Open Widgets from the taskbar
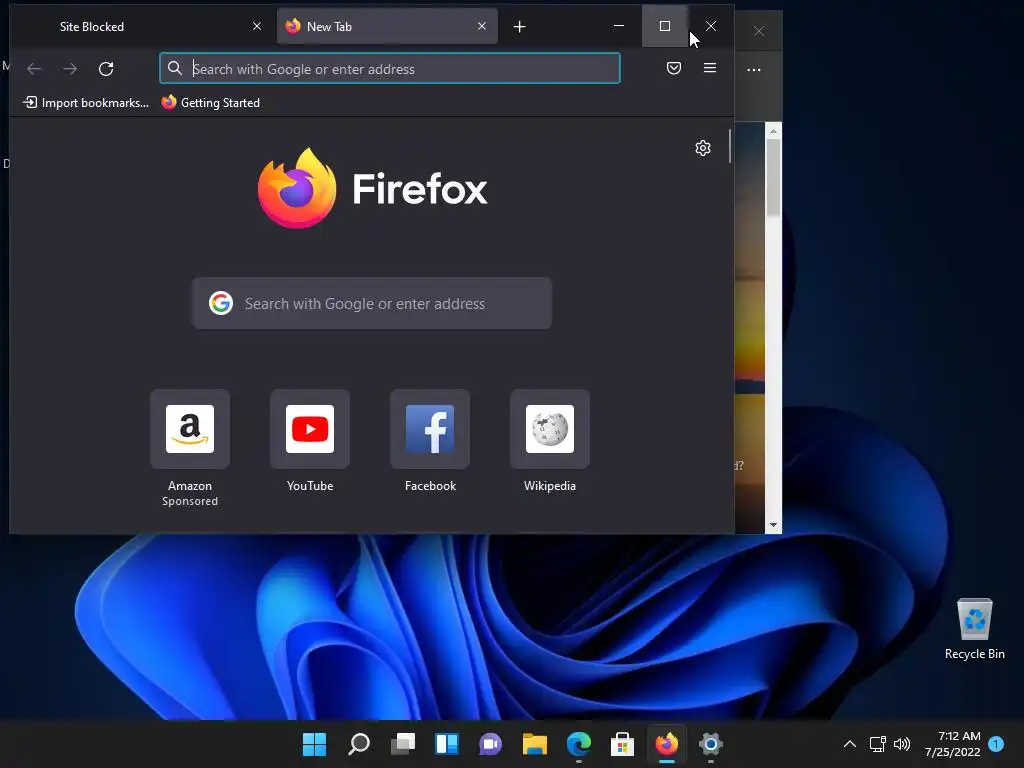Viewport: 1024px width, 768px height. pos(447,744)
